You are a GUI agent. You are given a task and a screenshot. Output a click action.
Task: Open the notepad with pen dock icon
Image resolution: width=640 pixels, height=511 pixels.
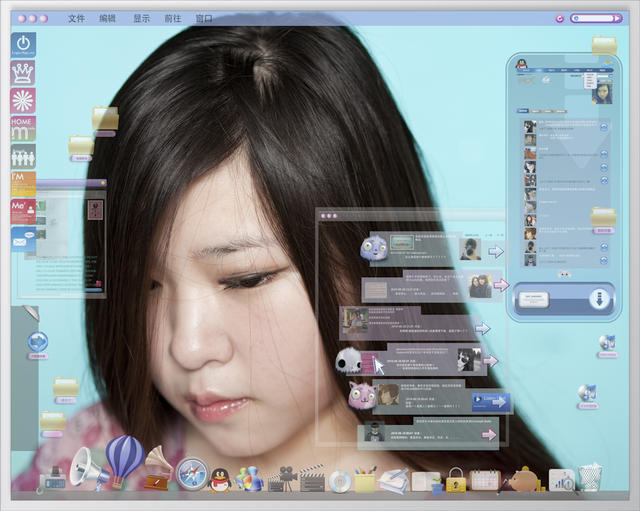coord(394,480)
